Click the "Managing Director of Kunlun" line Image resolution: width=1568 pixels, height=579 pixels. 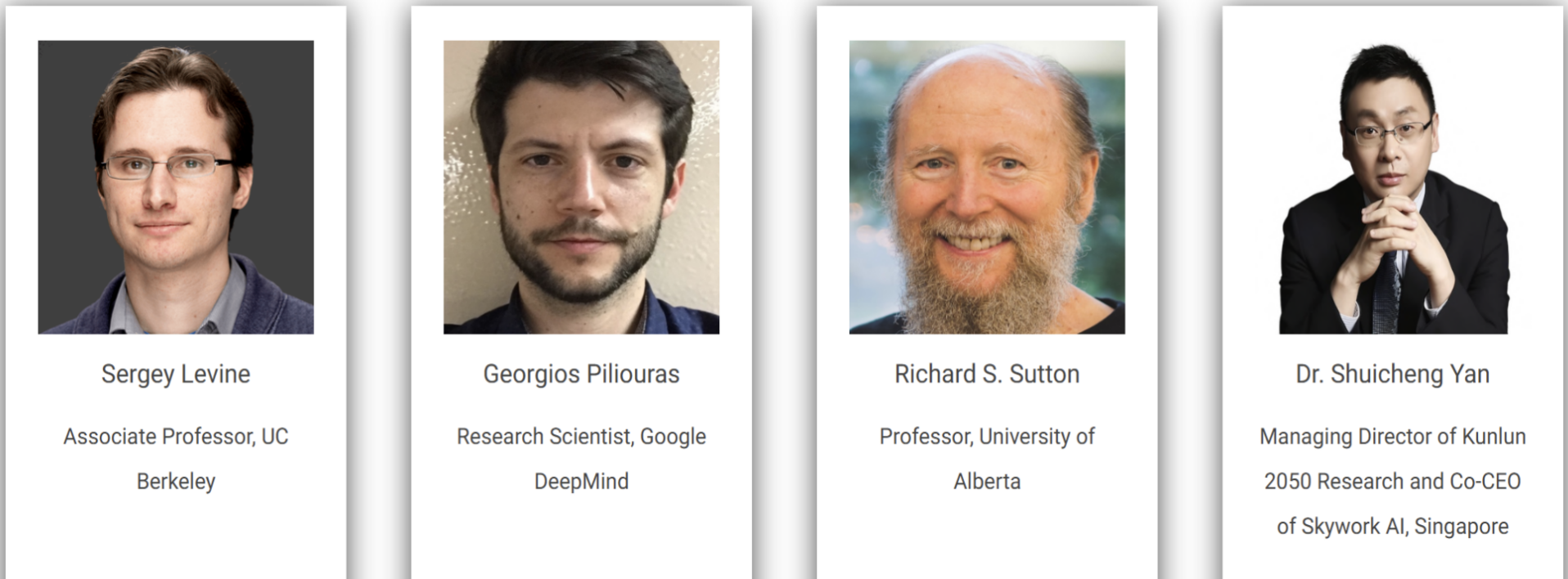point(1393,437)
